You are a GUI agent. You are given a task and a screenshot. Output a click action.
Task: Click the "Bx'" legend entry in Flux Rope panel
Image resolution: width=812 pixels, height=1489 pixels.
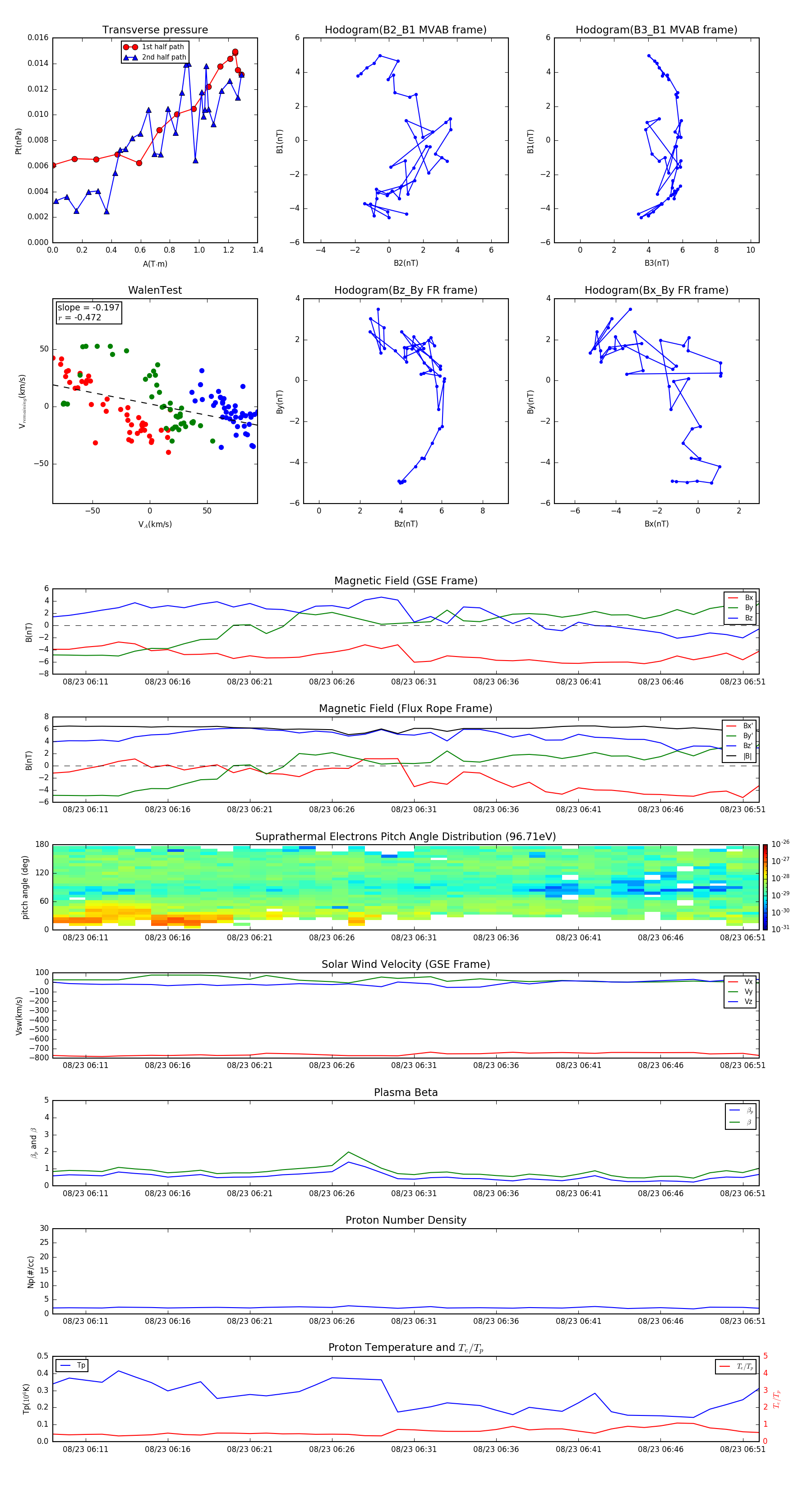click(x=740, y=726)
